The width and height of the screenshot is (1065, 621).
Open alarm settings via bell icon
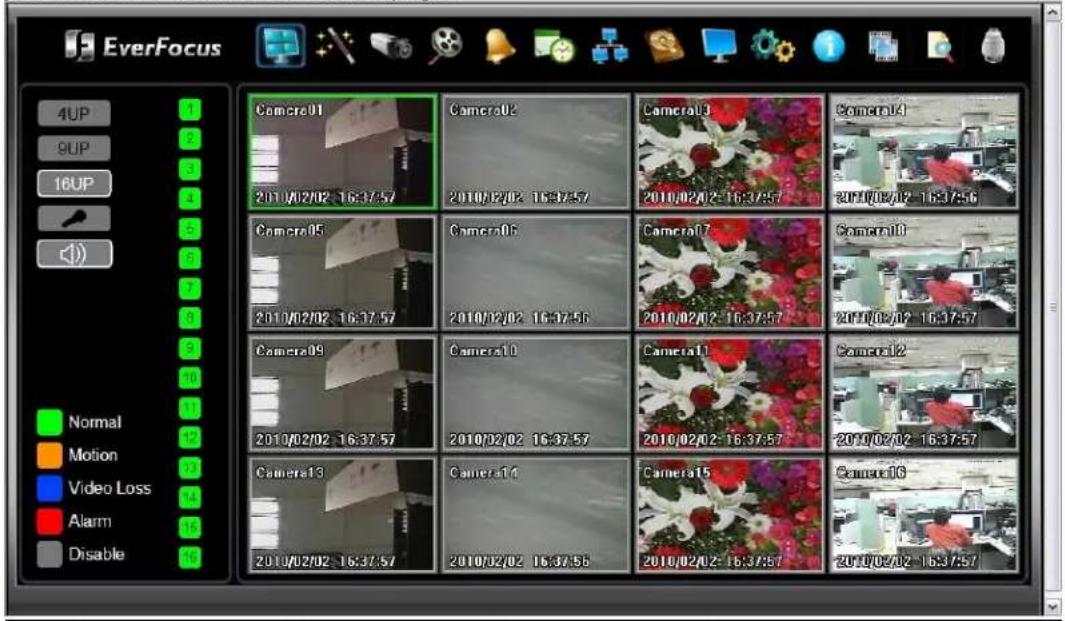coord(499,47)
